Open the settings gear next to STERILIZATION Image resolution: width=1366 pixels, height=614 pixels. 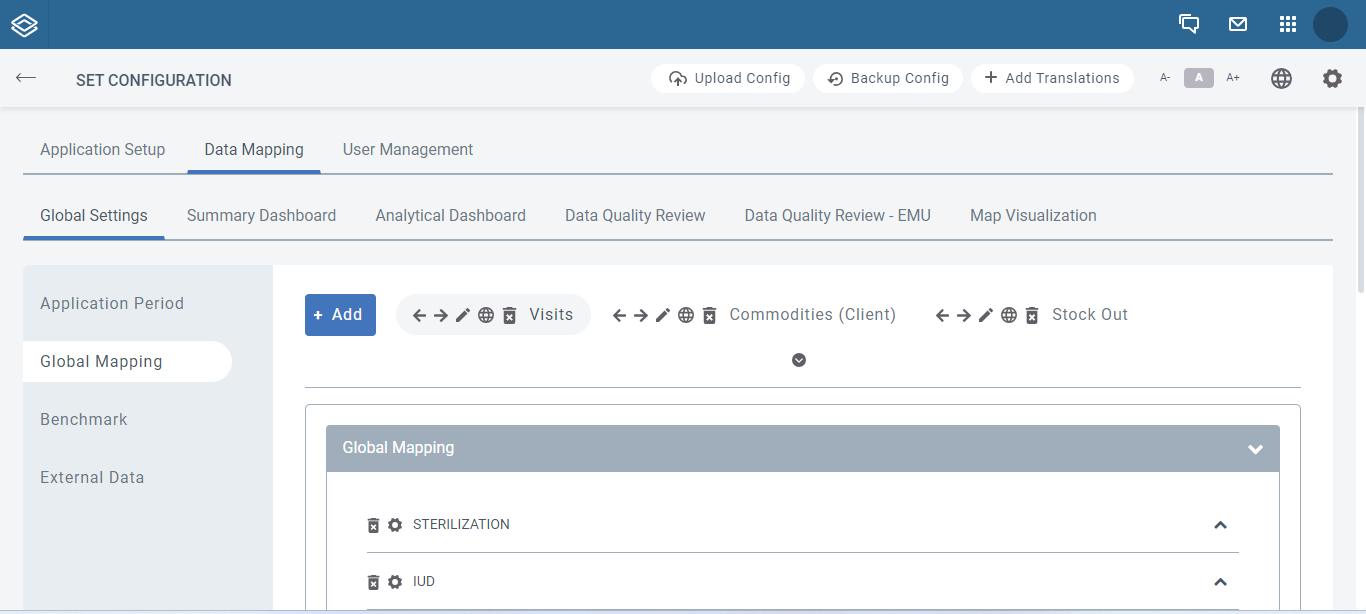tap(393, 524)
